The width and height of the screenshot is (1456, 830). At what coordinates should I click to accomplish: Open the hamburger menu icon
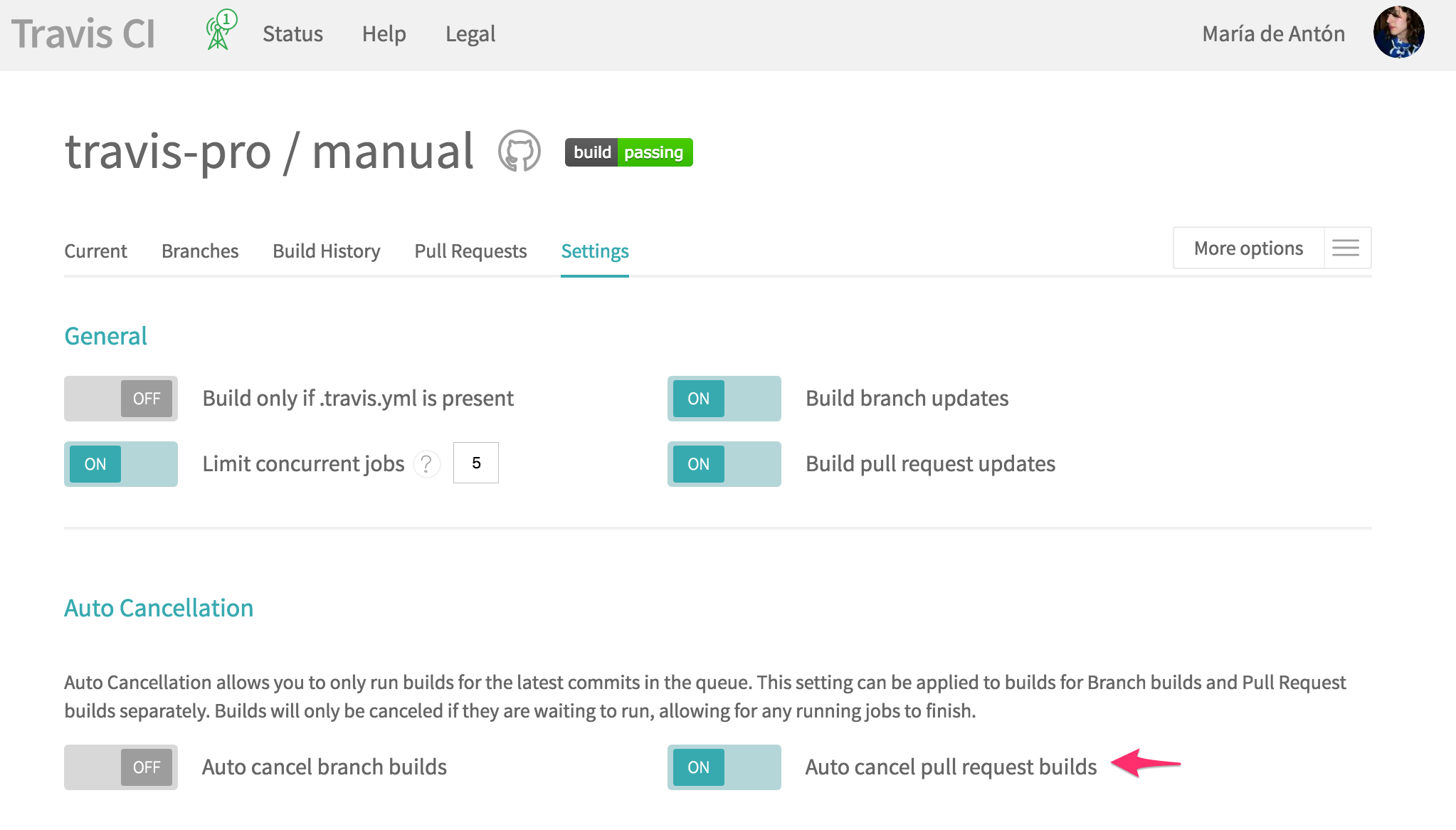[x=1346, y=248]
